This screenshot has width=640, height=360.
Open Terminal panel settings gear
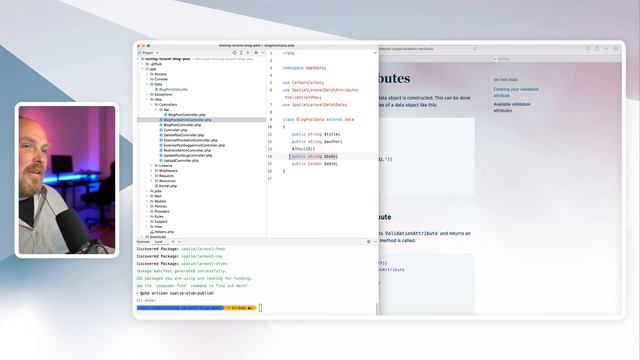369,242
